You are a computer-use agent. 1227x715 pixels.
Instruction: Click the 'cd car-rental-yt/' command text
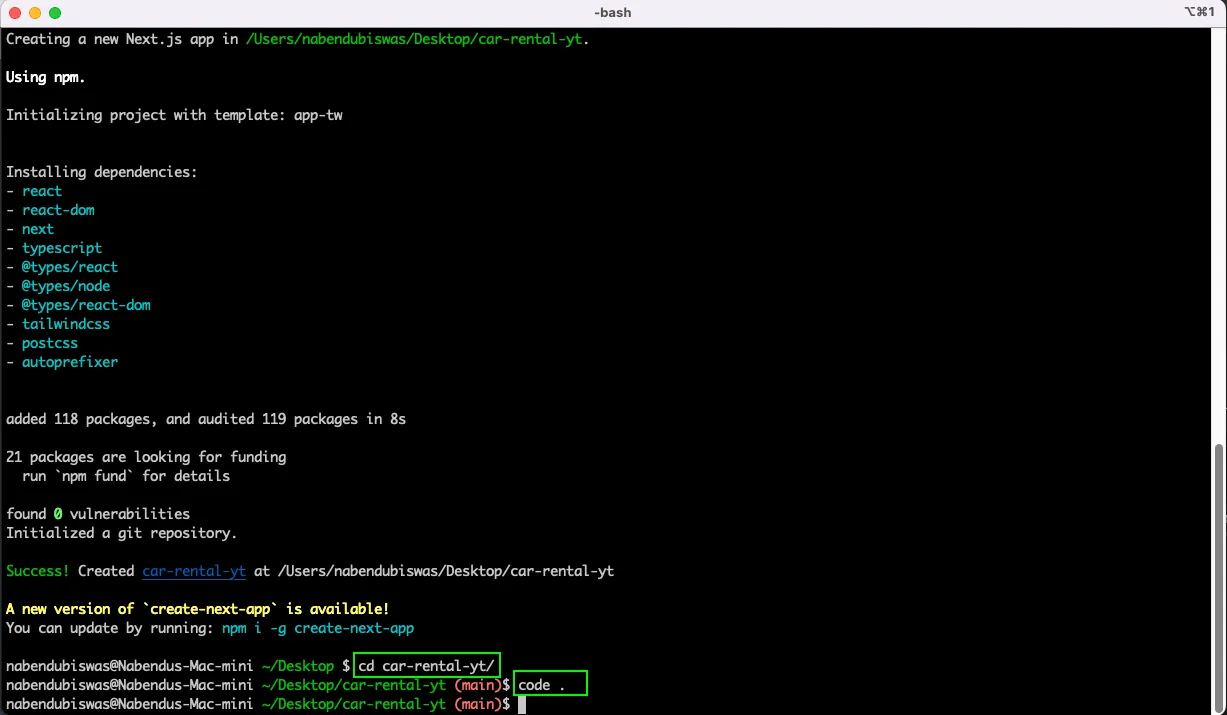click(426, 666)
